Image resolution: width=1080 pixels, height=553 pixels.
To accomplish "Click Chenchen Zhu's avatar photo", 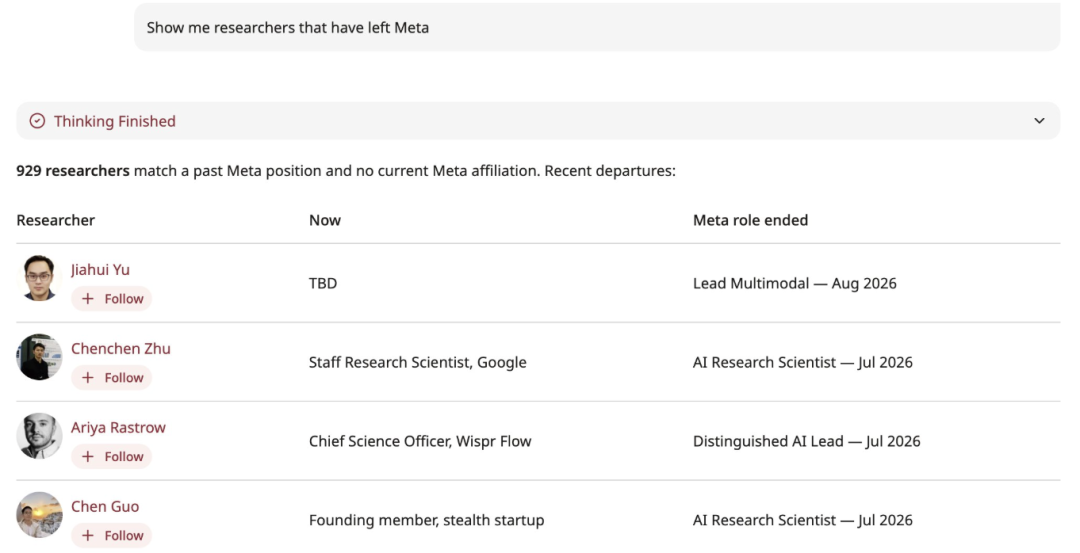I will coord(39,357).
